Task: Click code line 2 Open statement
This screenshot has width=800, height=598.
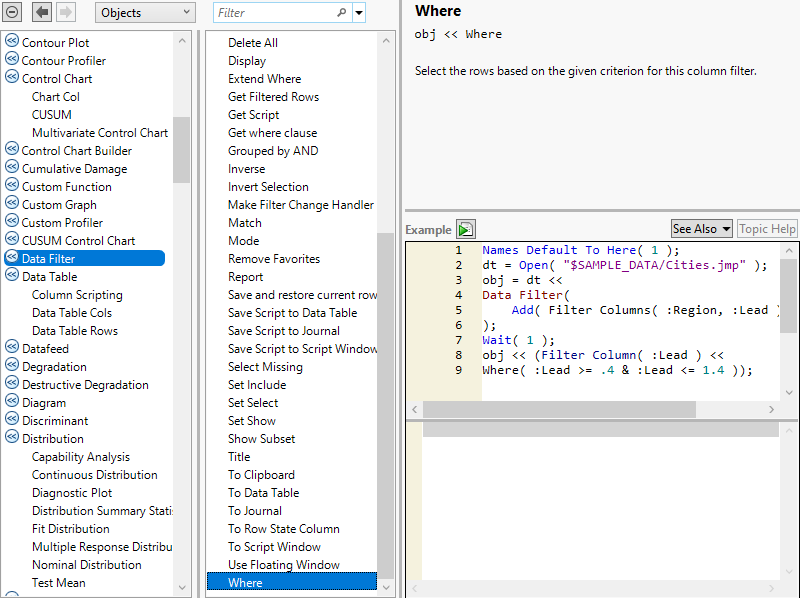Action: (625, 265)
